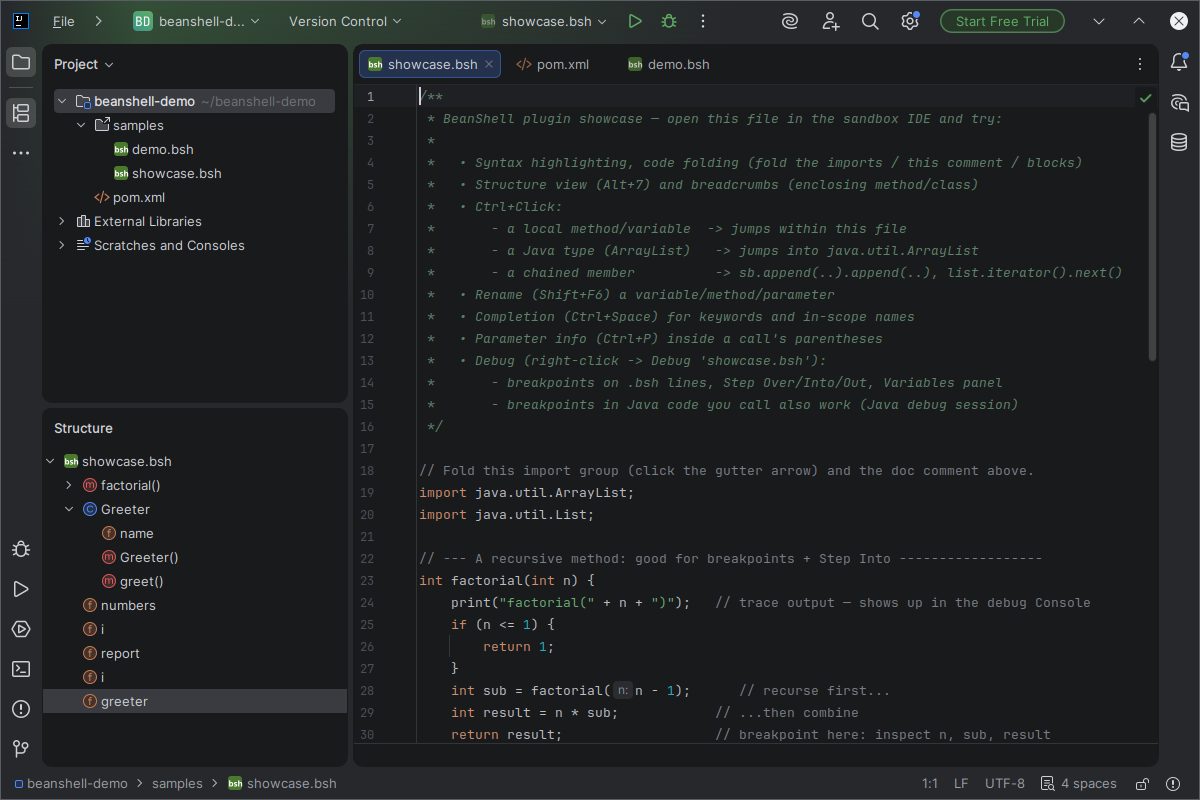Viewport: 1200px width, 800px height.
Task: Open the Project view dropdown
Action: click(x=84, y=64)
